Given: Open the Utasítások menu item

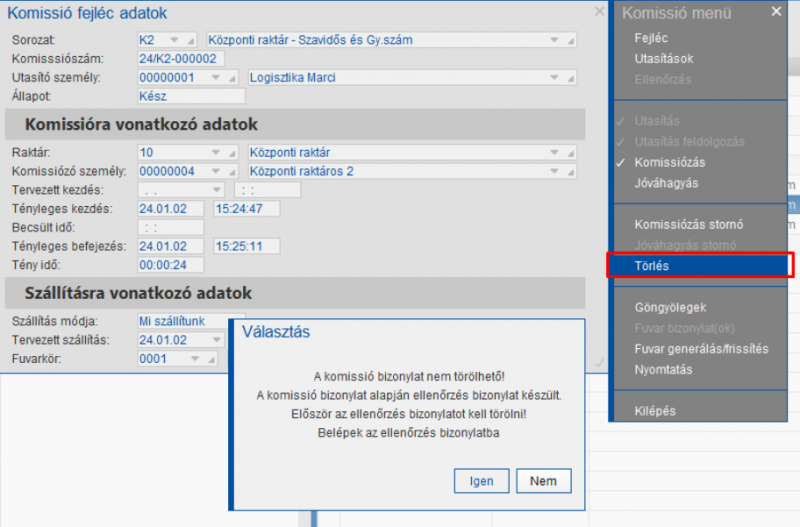Looking at the screenshot, I should [x=663, y=59].
